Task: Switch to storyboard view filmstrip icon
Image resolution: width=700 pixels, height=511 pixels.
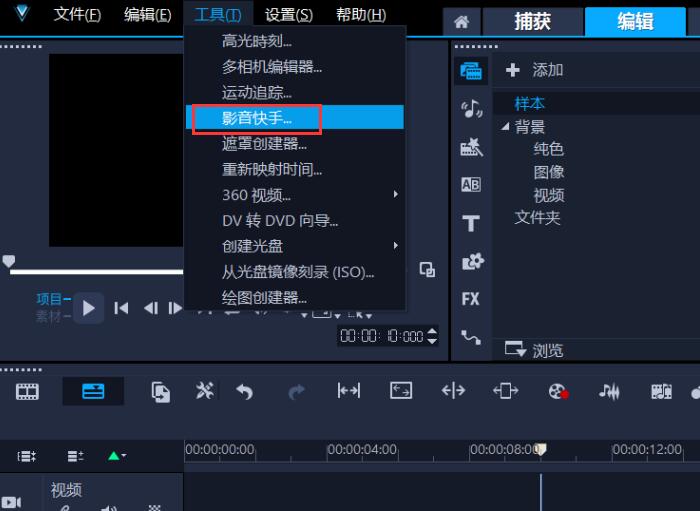Action: [27, 391]
